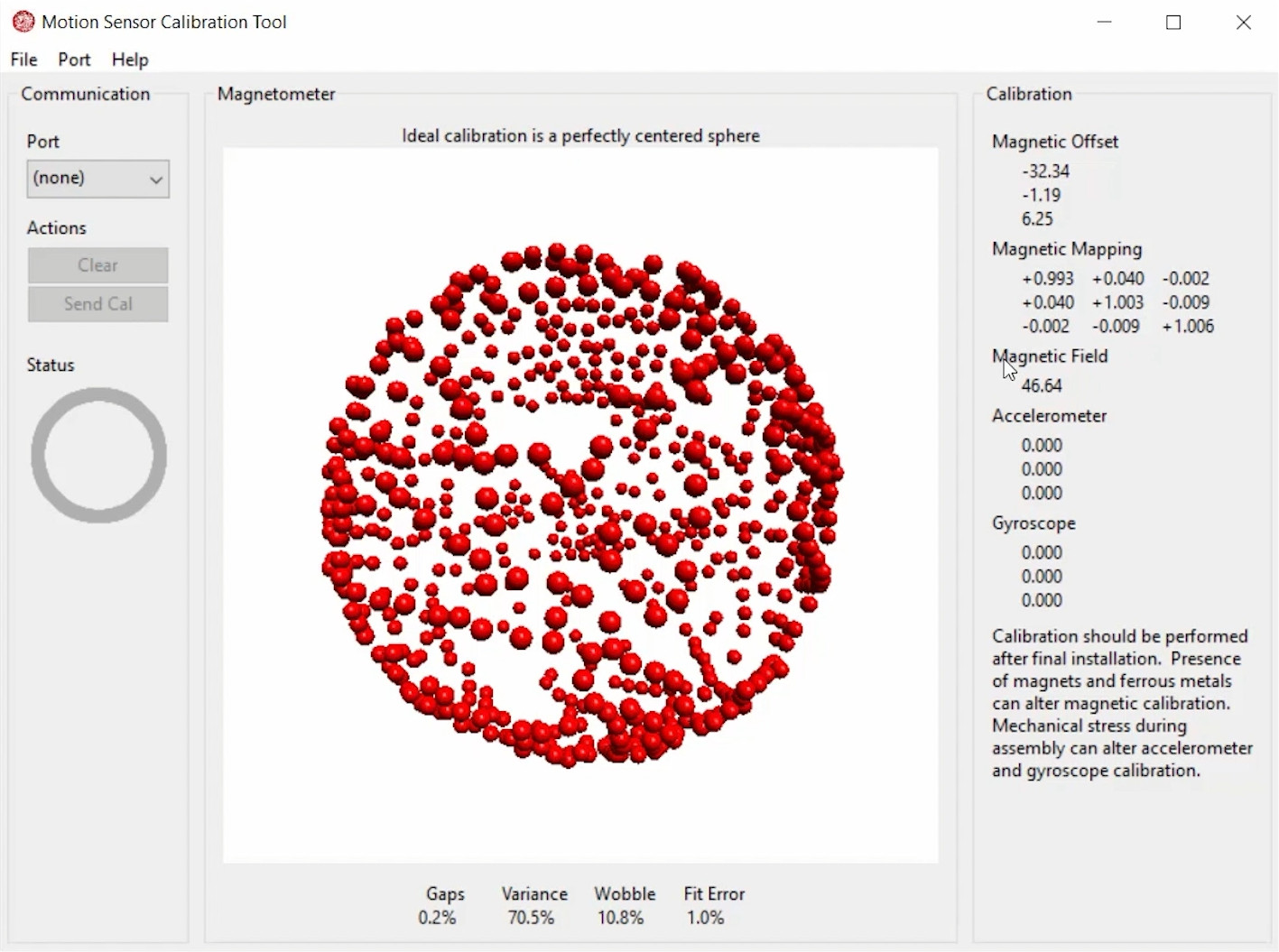Click the Motion Sensor Calibration Tool logo icon
1279x952 pixels.
(x=23, y=21)
